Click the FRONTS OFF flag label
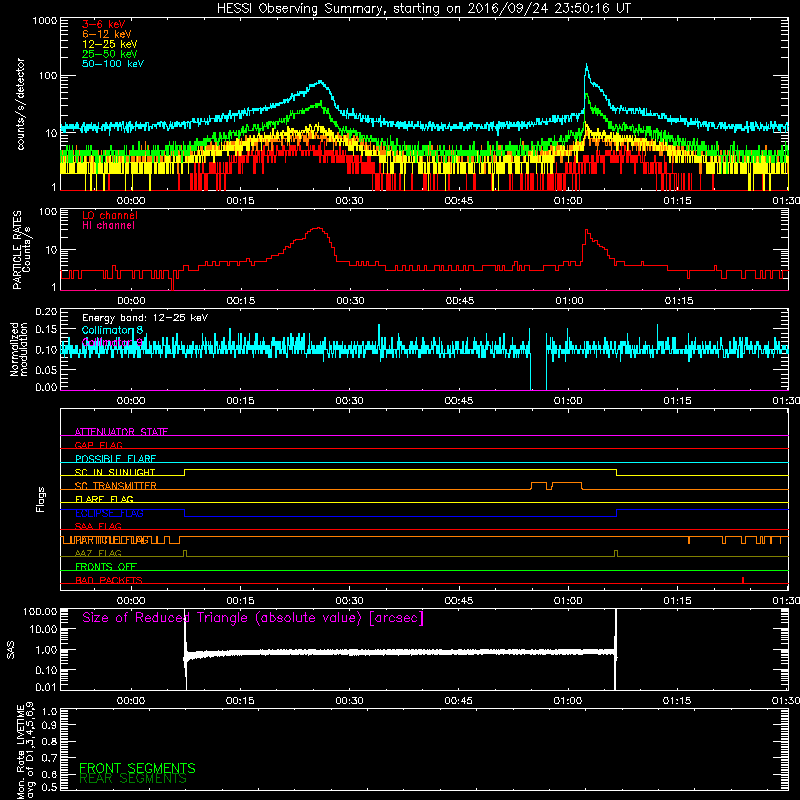Viewport: 800px width, 800px height. [x=106, y=567]
